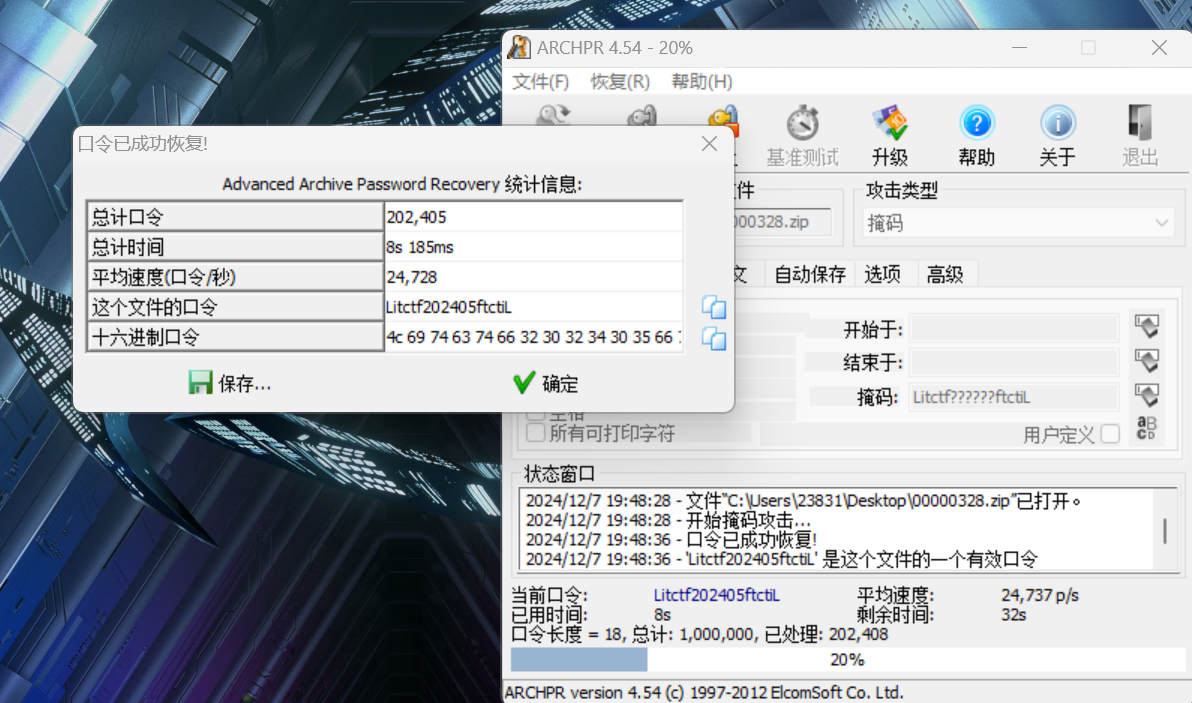
Task: Click the password Litctf202405ftctiL in dialog table
Action: tap(534, 307)
